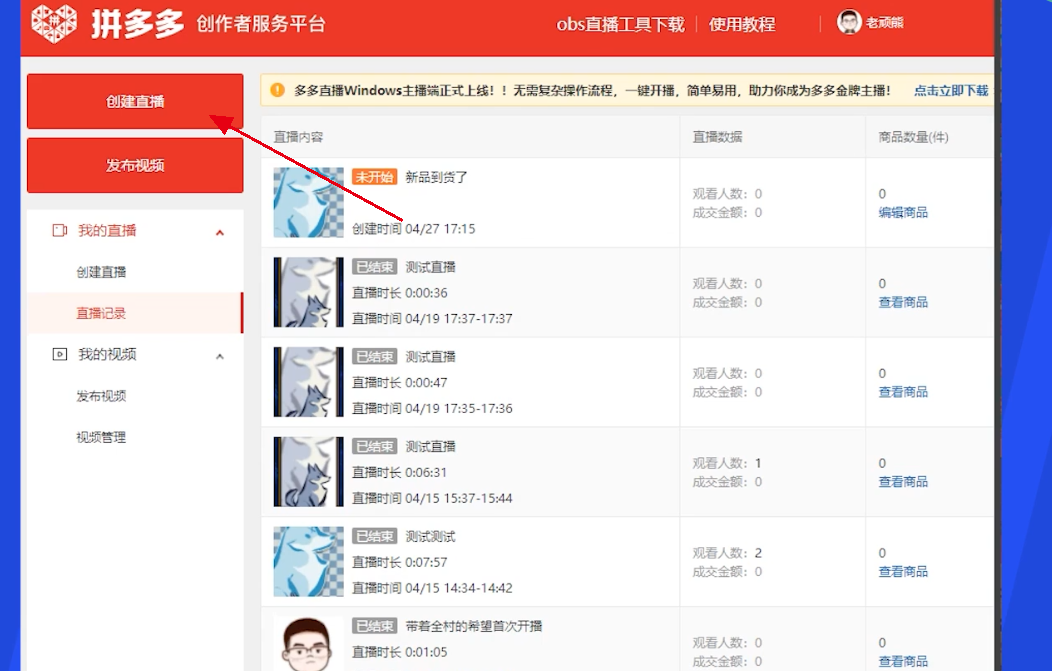Open 发布视频 under 我的视频
The width and height of the screenshot is (1052, 671).
click(x=101, y=396)
